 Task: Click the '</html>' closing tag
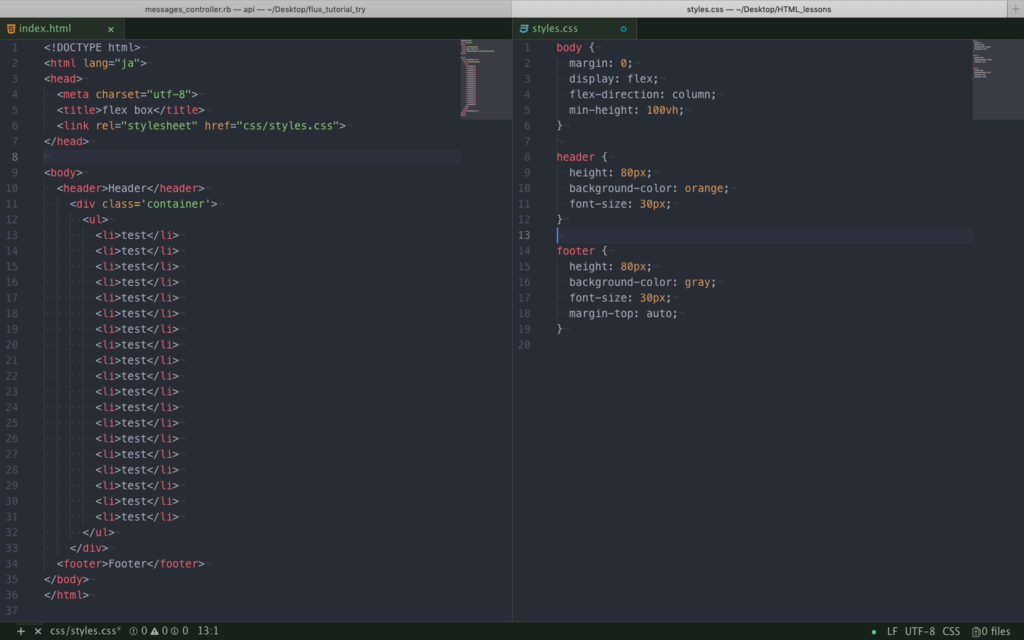(x=67, y=596)
